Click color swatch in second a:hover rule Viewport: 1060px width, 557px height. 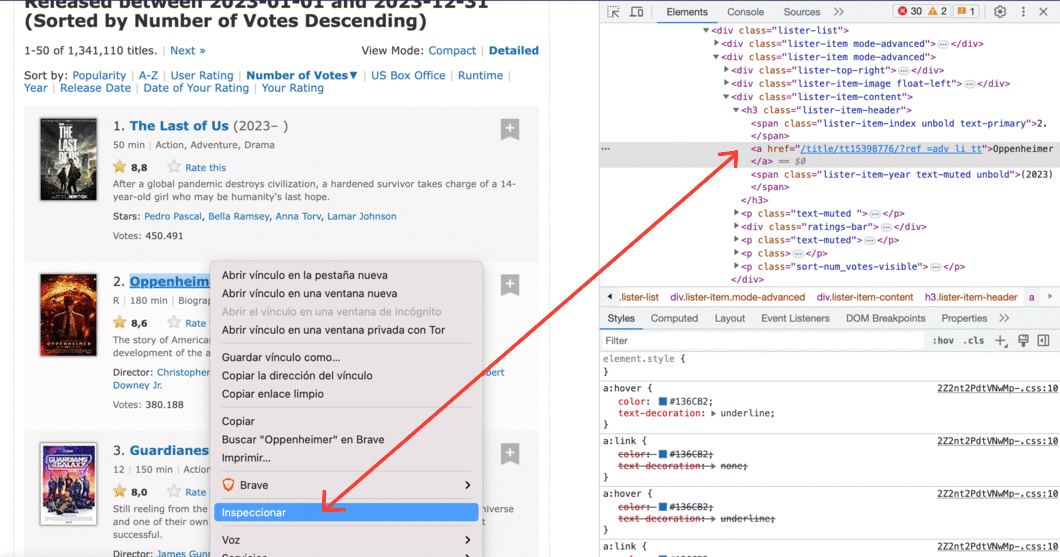[662, 507]
